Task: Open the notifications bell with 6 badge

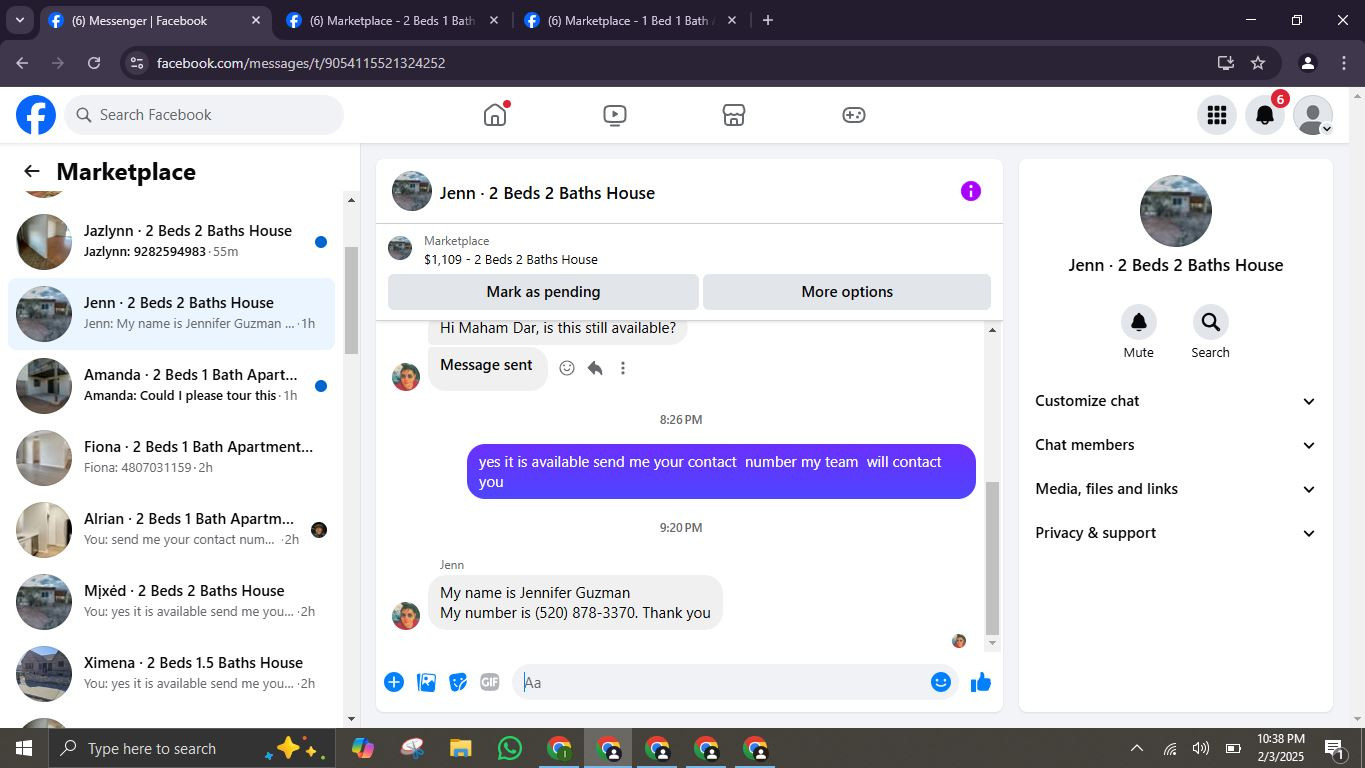Action: (x=1265, y=115)
